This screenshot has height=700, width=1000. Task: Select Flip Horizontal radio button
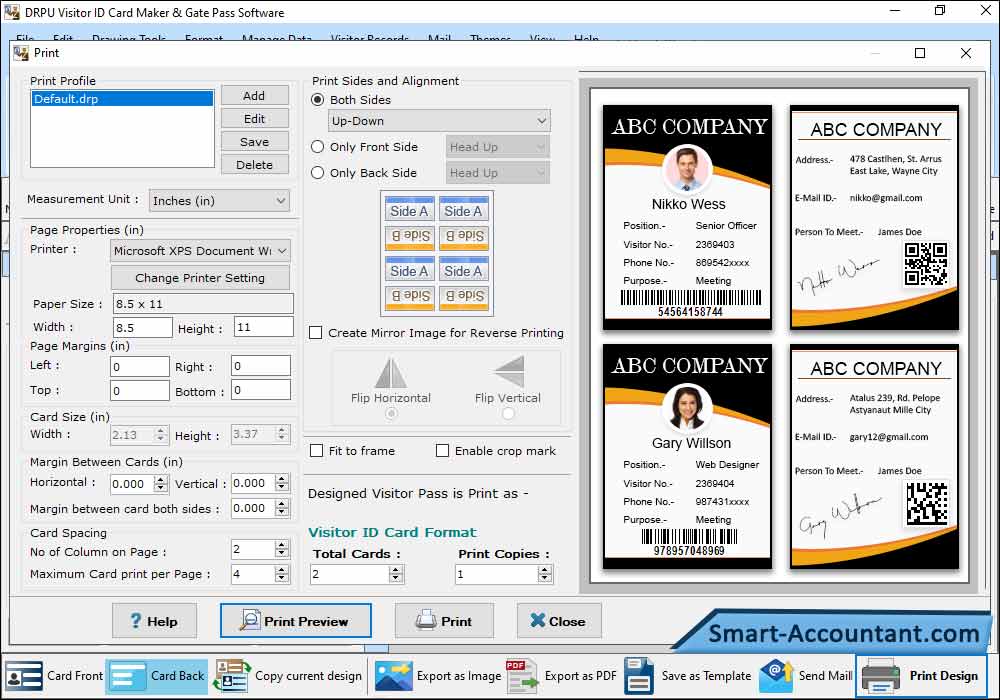tap(391, 414)
